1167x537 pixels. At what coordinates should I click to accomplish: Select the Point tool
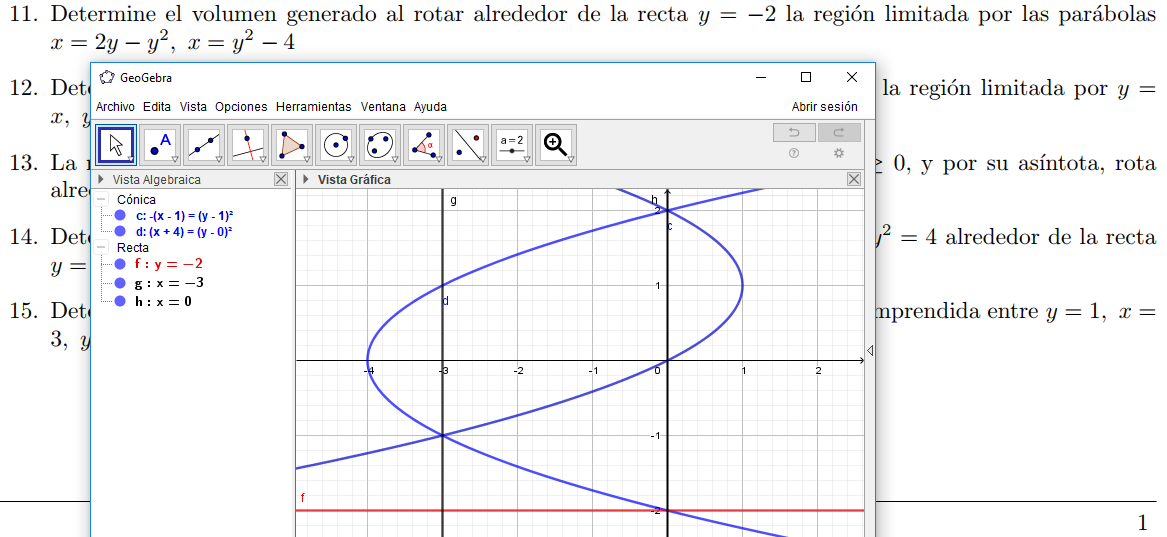160,145
